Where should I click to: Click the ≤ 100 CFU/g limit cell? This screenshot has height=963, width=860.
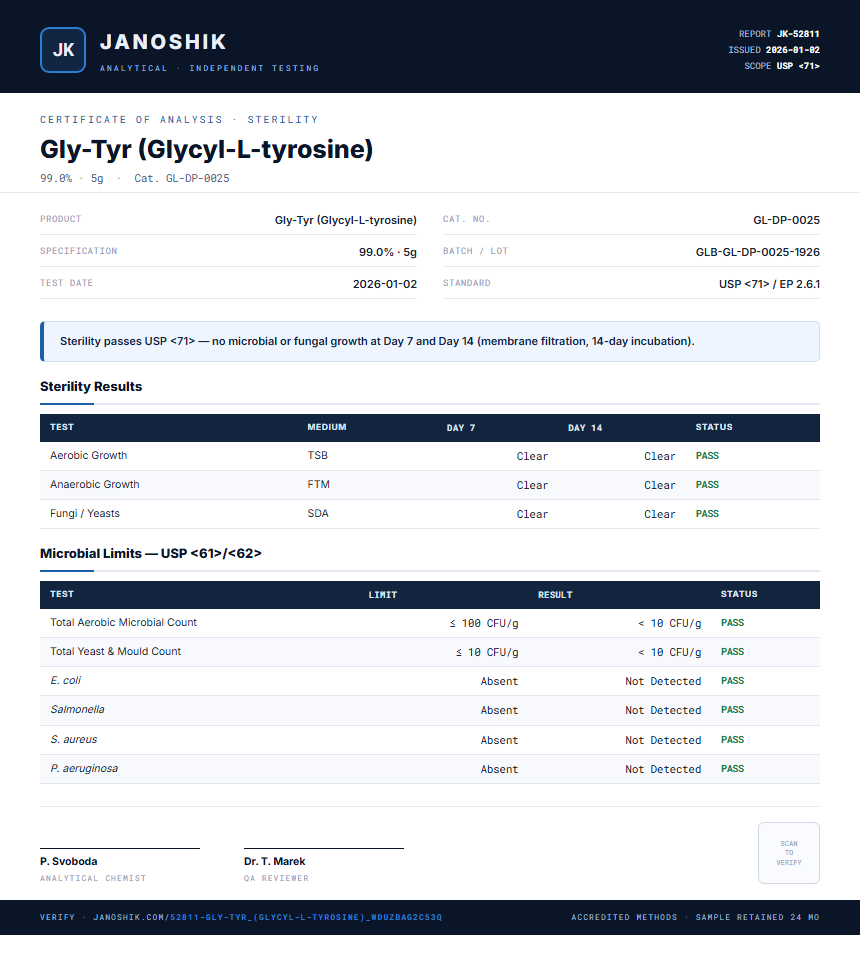coord(484,623)
